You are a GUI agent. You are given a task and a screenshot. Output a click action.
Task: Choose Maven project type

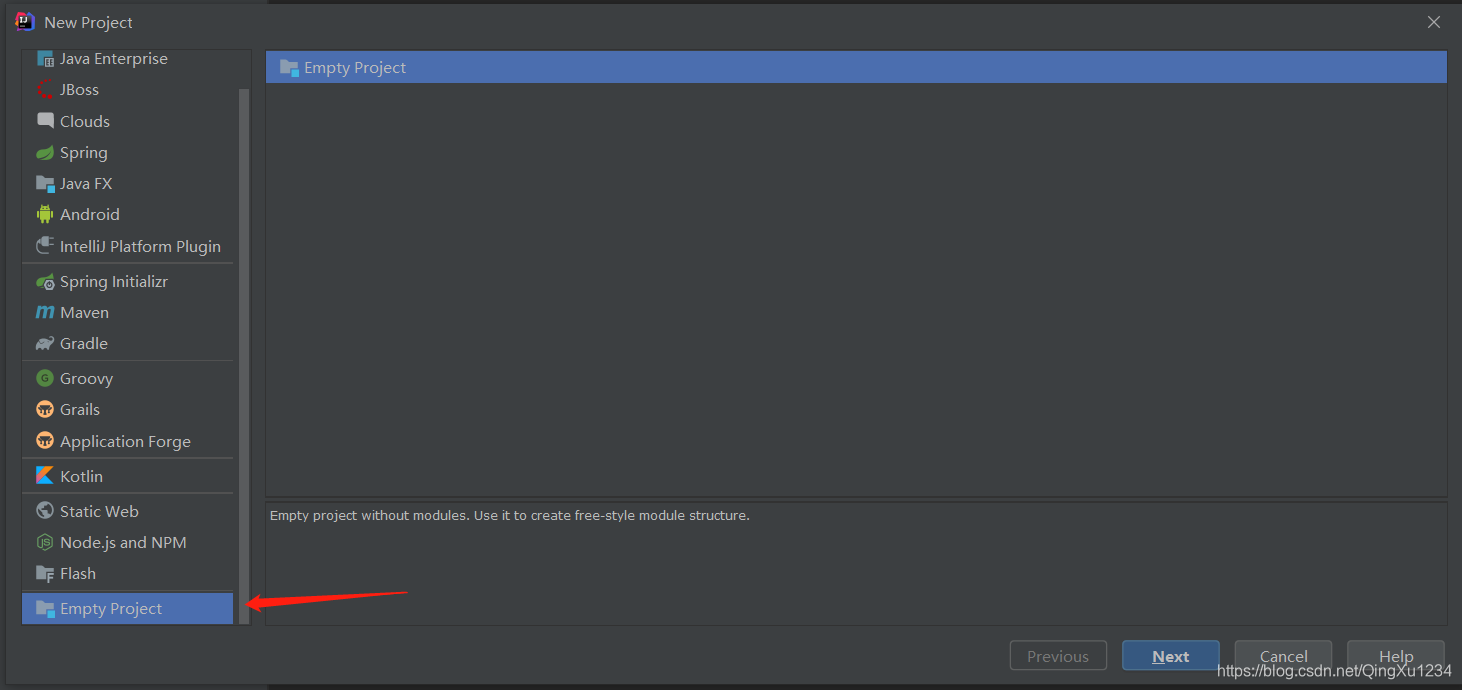coord(128,313)
